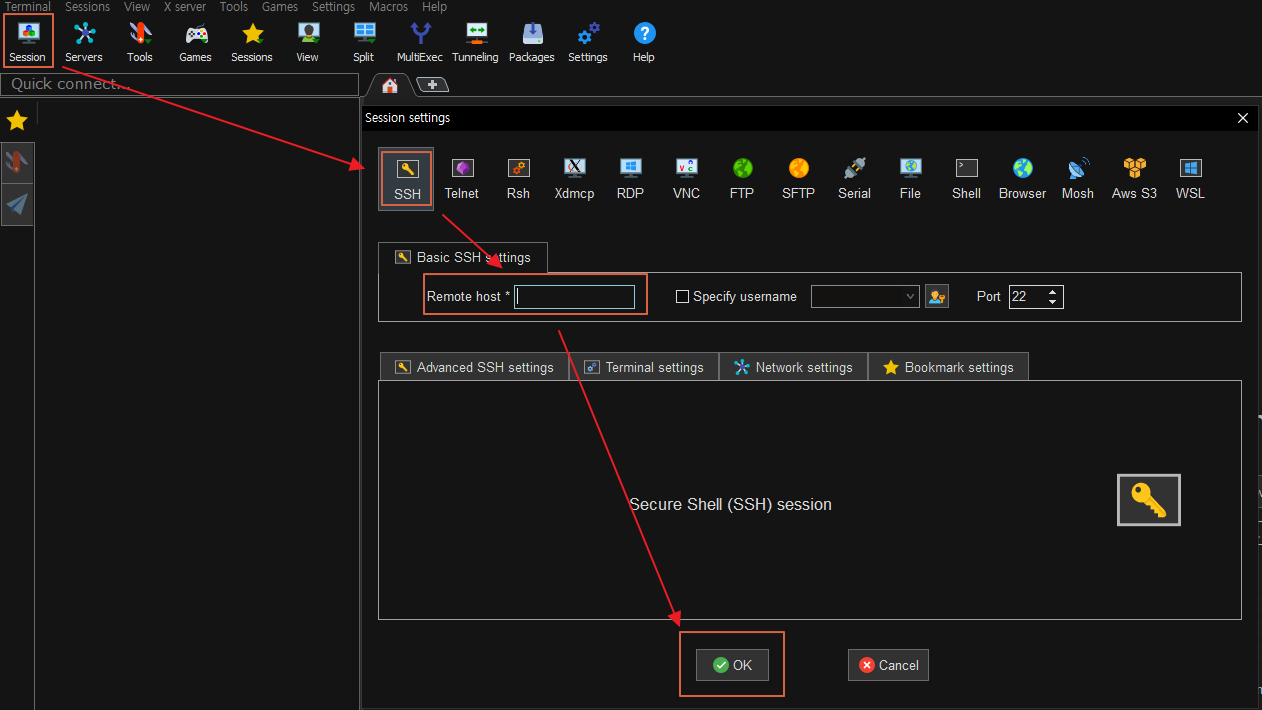Click the View toolbar icon
The width and height of the screenshot is (1262, 710).
click(308, 42)
